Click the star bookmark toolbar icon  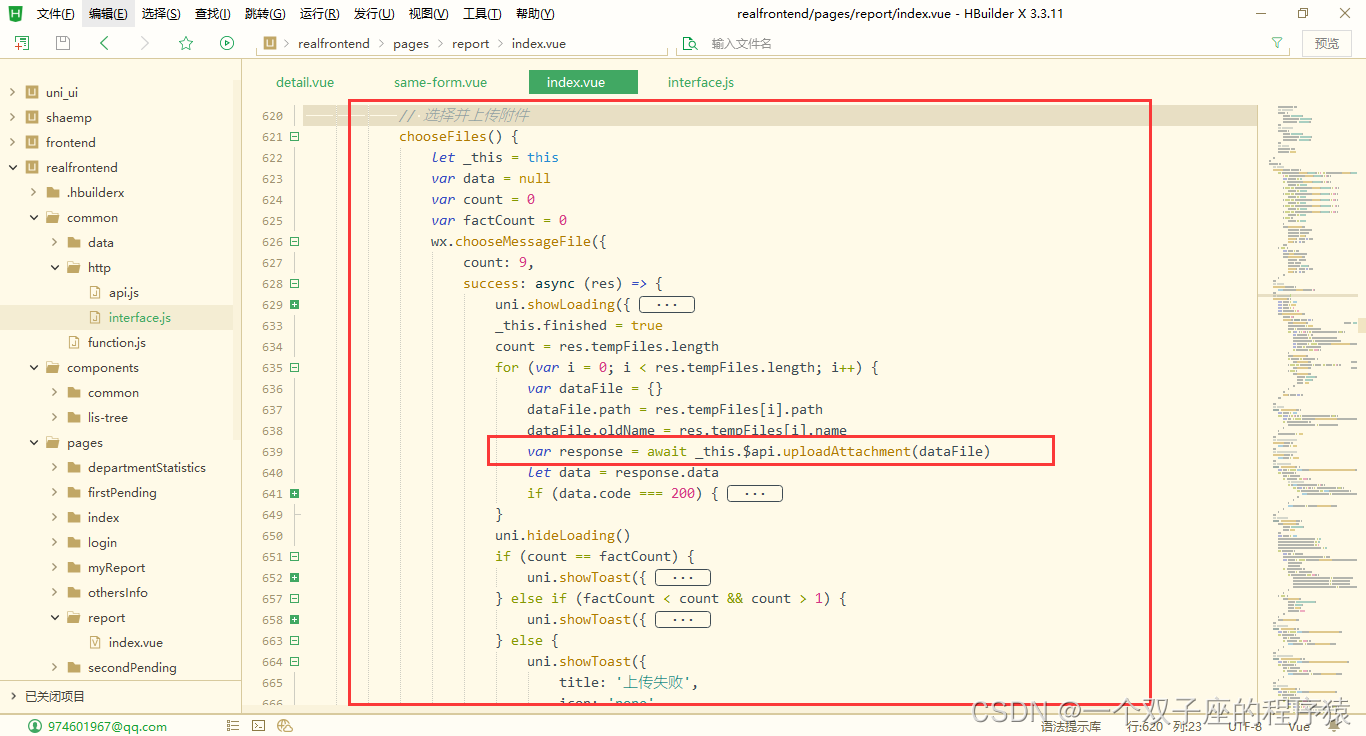pyautogui.click(x=186, y=43)
